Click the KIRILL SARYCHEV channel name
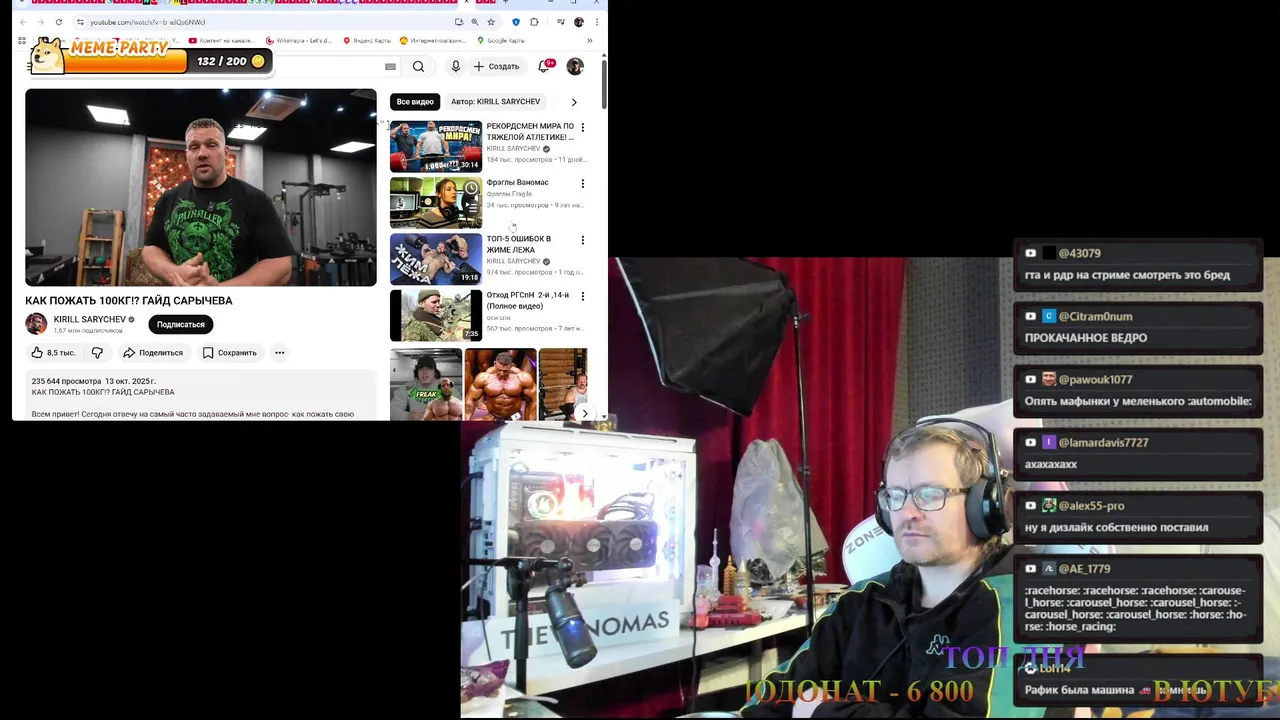1280x720 pixels. pyautogui.click(x=90, y=319)
